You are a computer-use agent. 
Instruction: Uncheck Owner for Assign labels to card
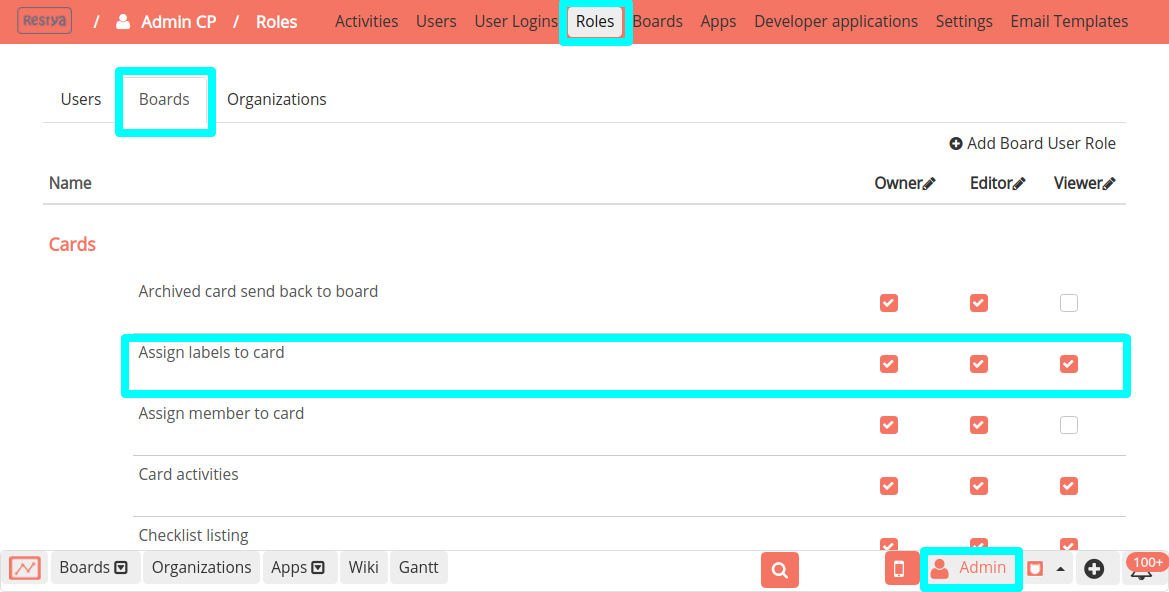[889, 364]
